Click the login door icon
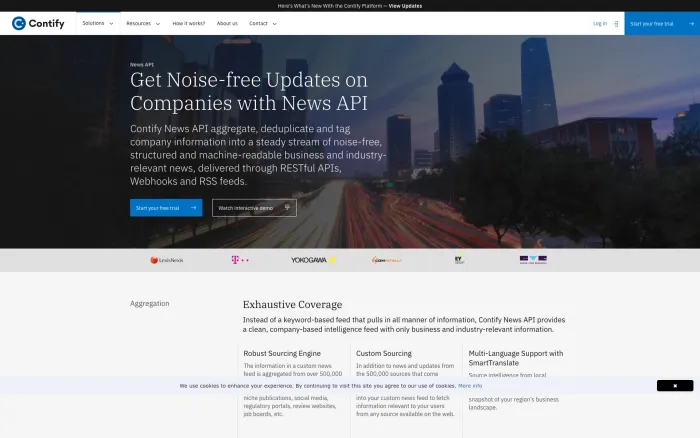700x438 pixels. pyautogui.click(x=616, y=24)
